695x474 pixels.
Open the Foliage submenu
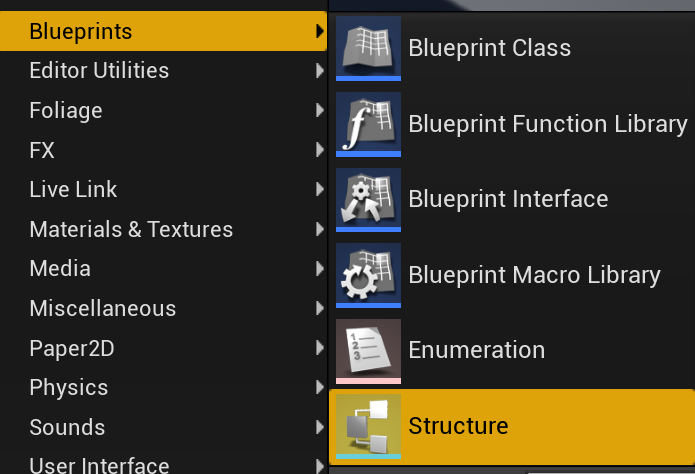coord(164,110)
